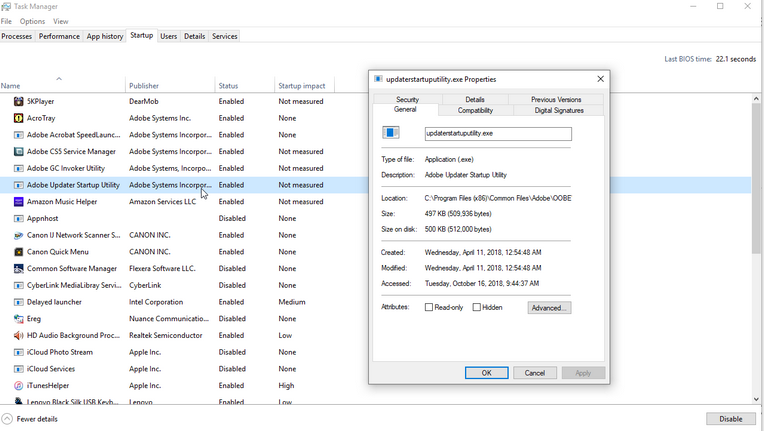This screenshot has width=764, height=431.
Task: Select 'Intel Corporation' publisher cell
Action: point(156,302)
